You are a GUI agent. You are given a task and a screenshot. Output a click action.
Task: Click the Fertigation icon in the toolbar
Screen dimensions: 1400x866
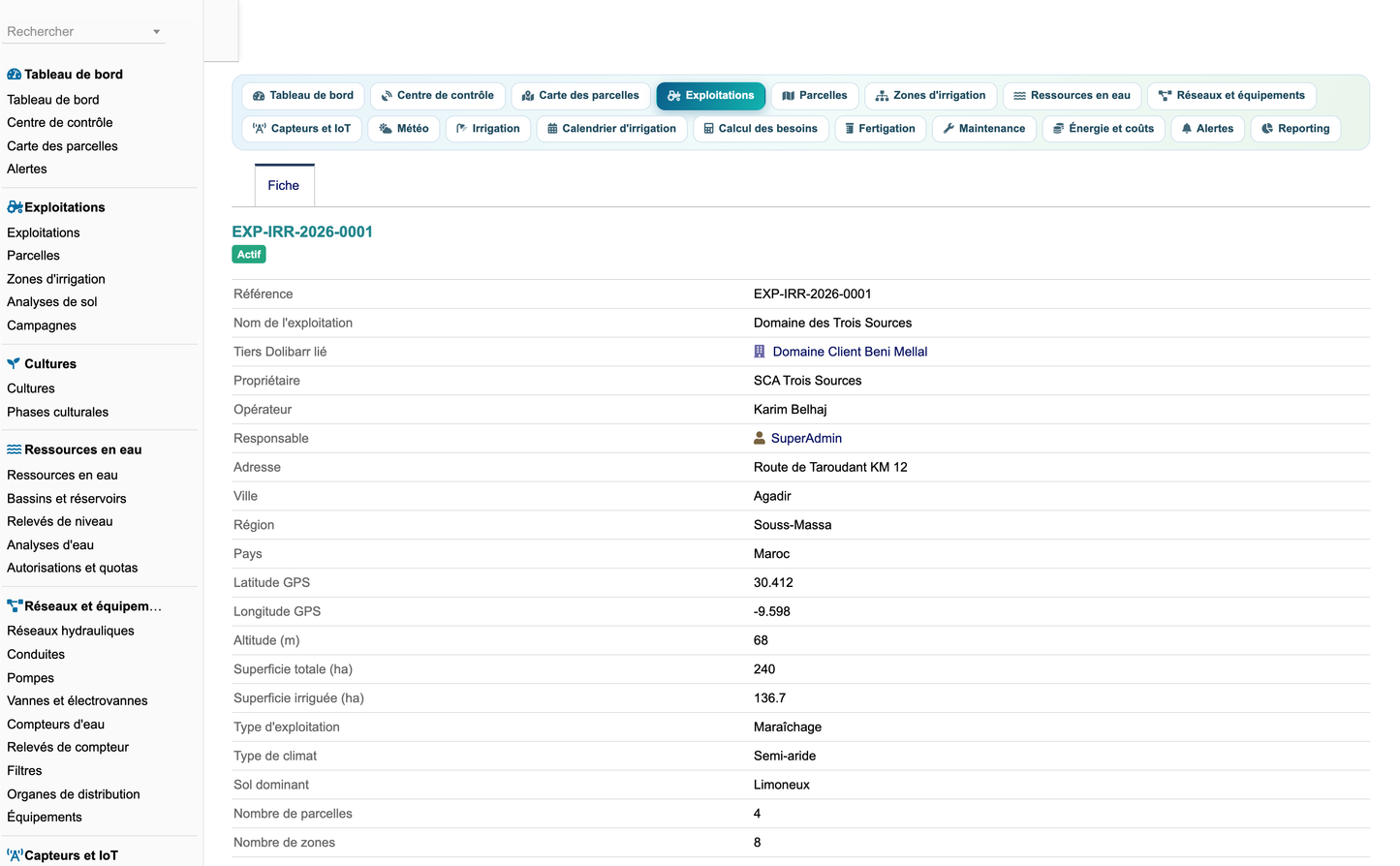850,129
